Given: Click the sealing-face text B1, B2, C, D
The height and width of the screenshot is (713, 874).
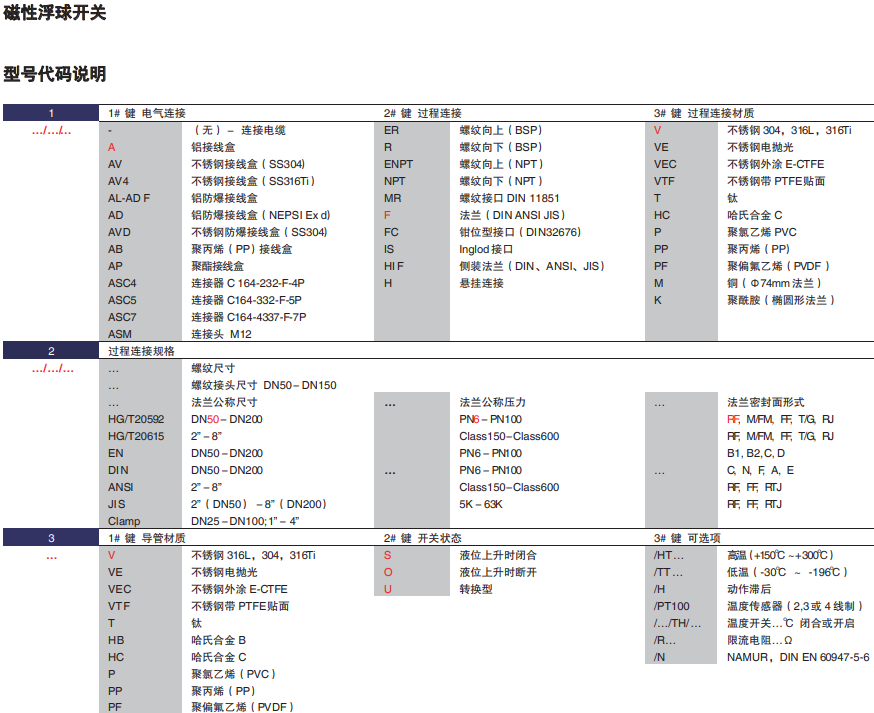Looking at the screenshot, I should pyautogui.click(x=756, y=453).
